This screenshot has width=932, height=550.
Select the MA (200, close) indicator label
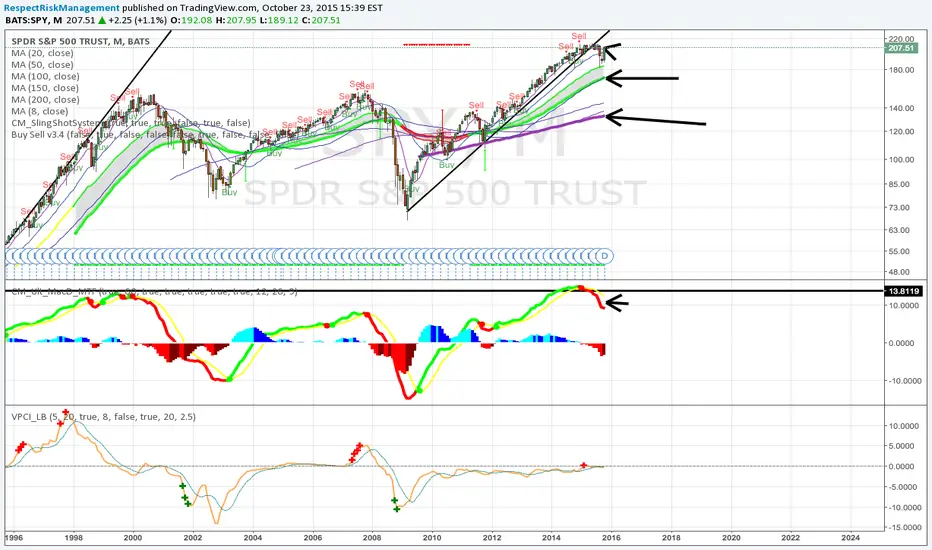(x=45, y=99)
